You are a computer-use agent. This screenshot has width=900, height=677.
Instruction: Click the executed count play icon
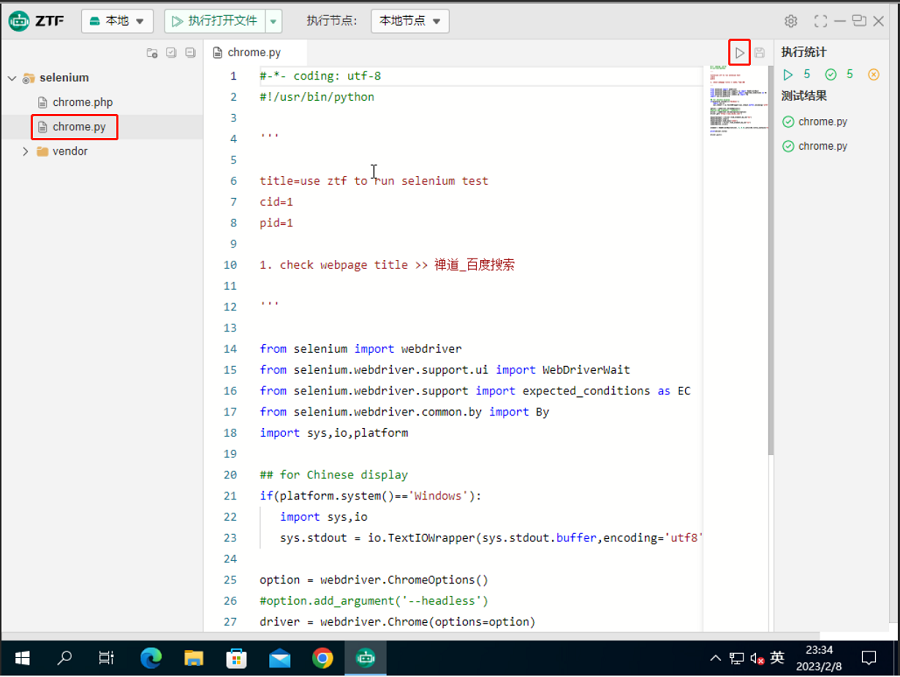[788, 75]
